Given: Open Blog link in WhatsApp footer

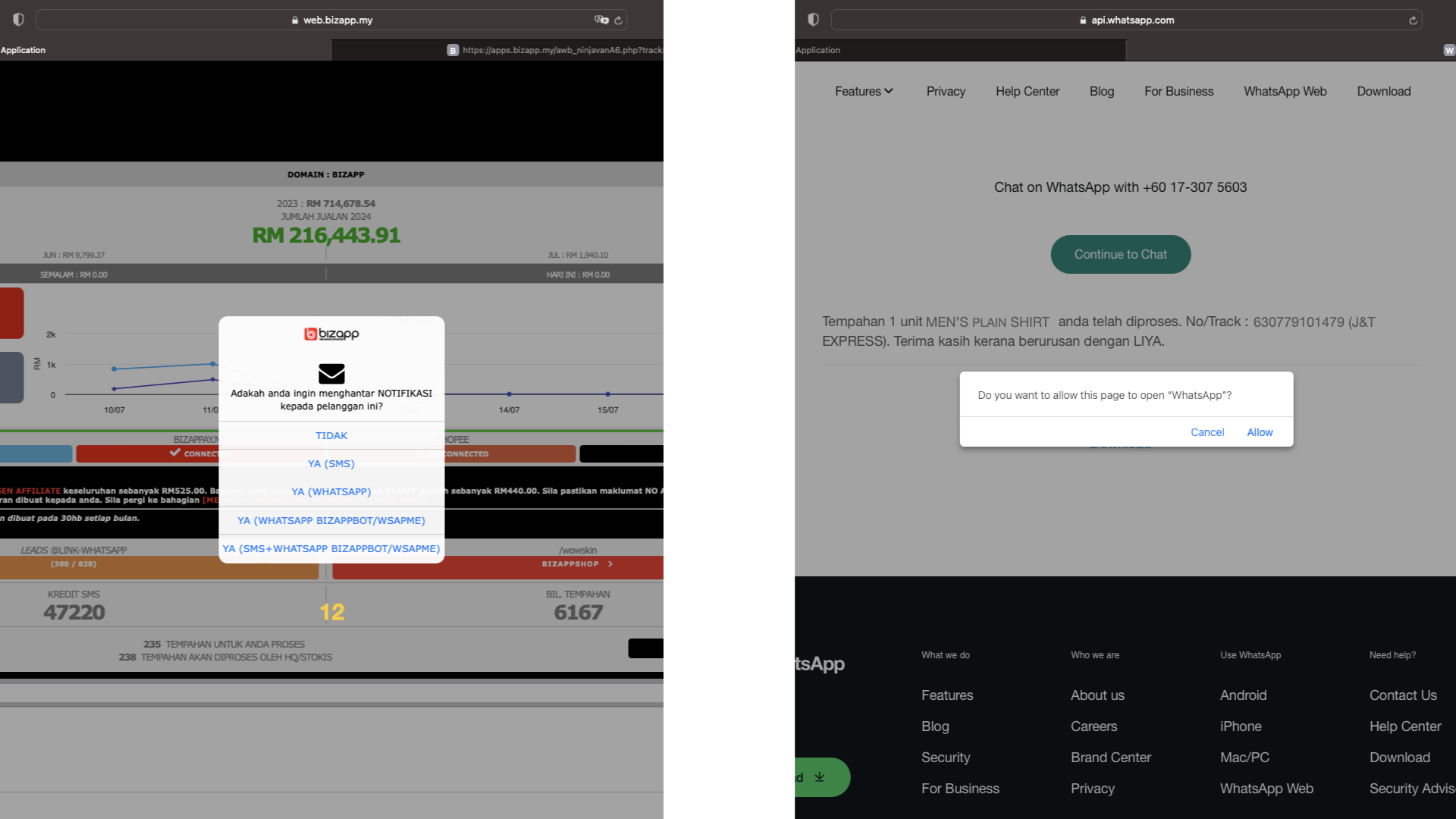Looking at the screenshot, I should coord(935,726).
